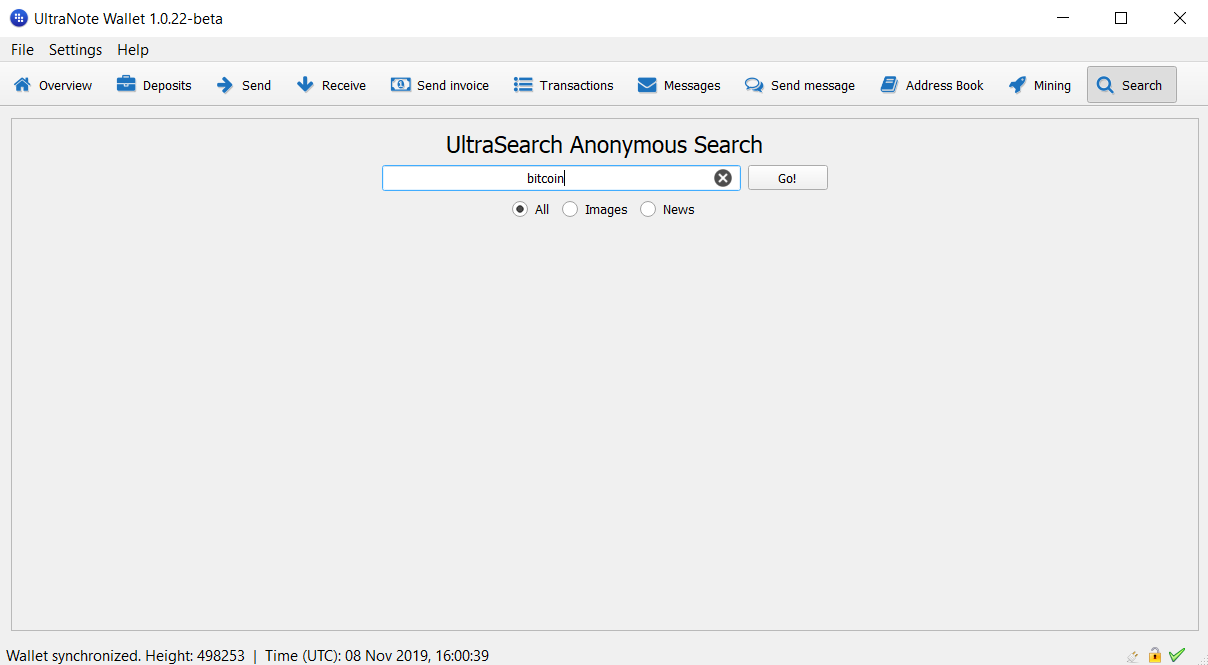
Task: Select the Images search radio button
Action: pos(595,209)
